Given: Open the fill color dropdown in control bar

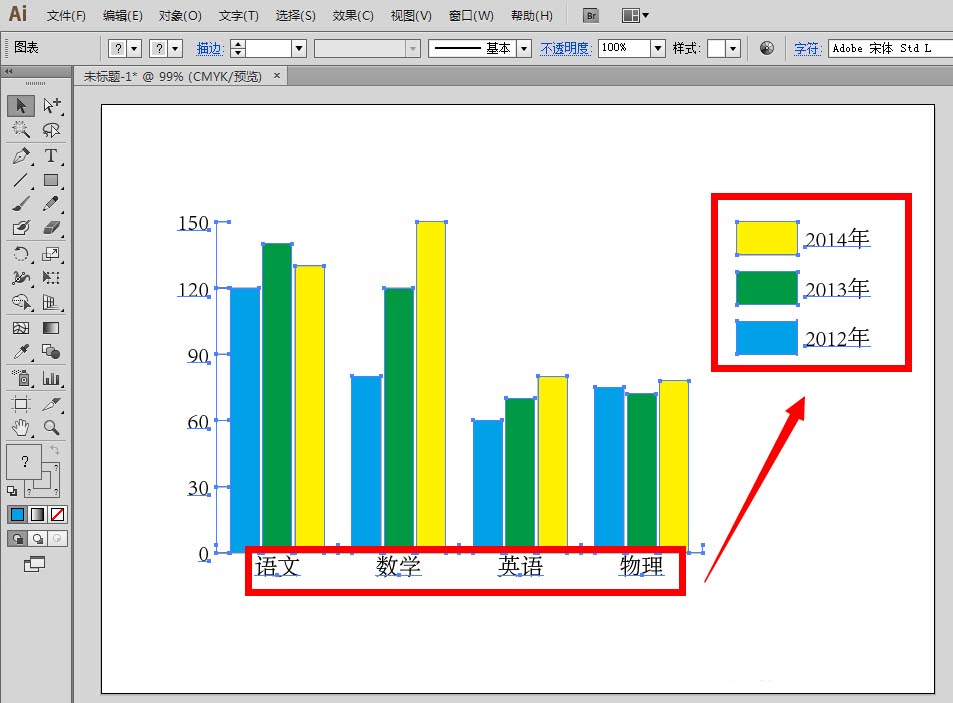Looking at the screenshot, I should tap(134, 48).
